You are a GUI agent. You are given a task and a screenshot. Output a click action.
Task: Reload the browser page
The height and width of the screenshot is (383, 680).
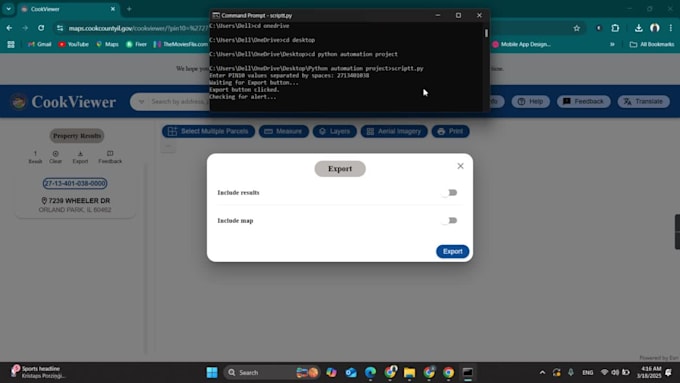click(41, 28)
